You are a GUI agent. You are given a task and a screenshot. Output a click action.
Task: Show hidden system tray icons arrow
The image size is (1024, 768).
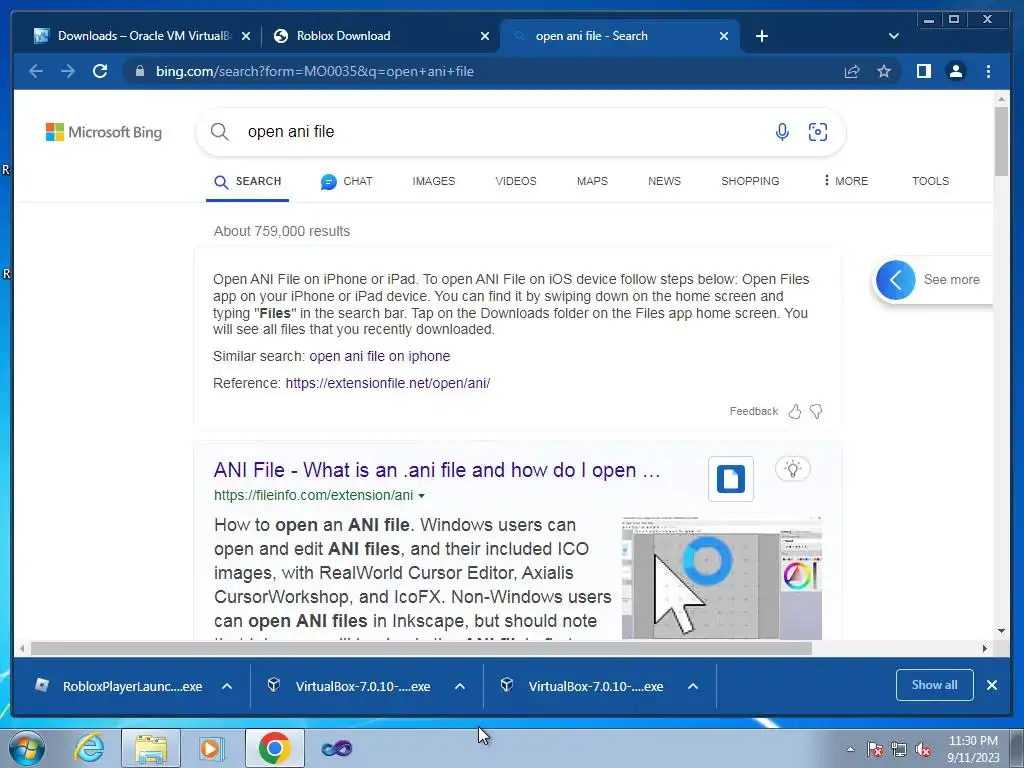click(x=850, y=750)
